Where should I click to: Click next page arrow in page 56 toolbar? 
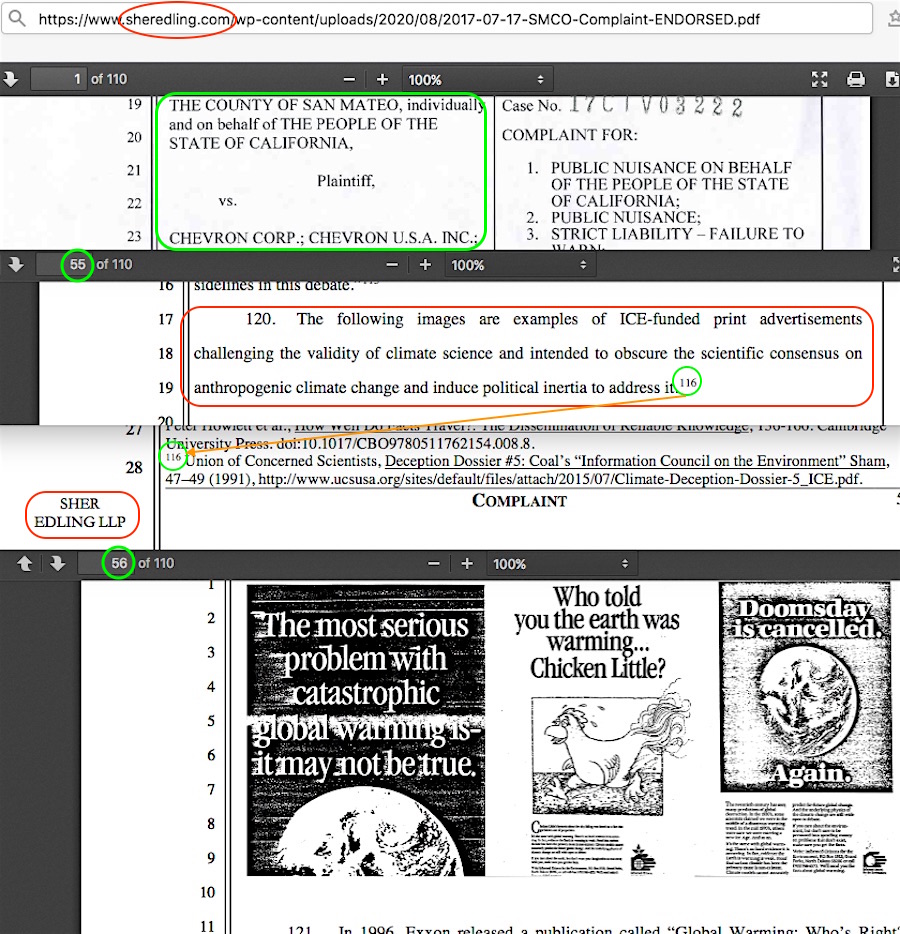pyautogui.click(x=57, y=563)
